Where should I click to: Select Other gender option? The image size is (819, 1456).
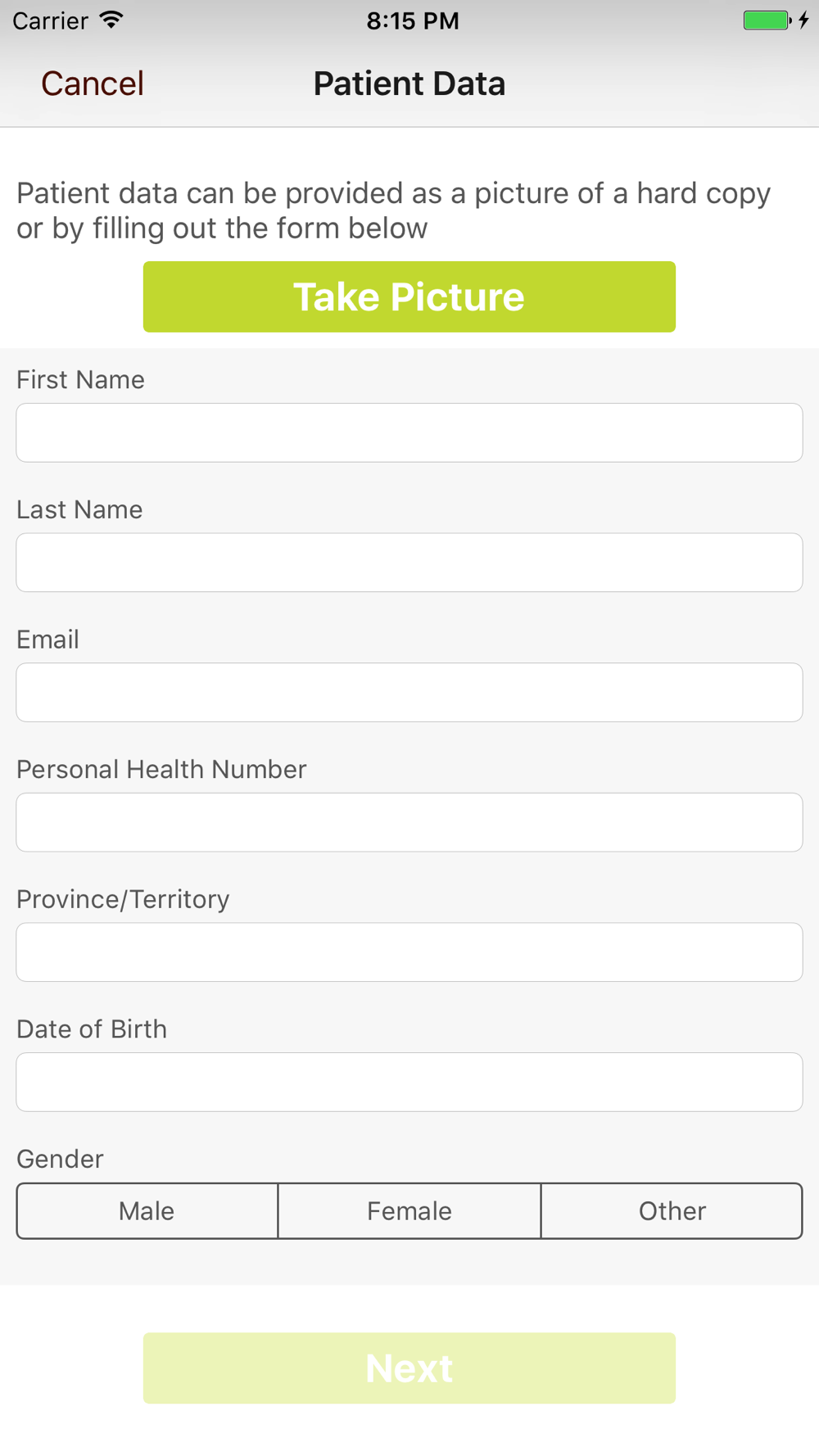pyautogui.click(x=672, y=1210)
